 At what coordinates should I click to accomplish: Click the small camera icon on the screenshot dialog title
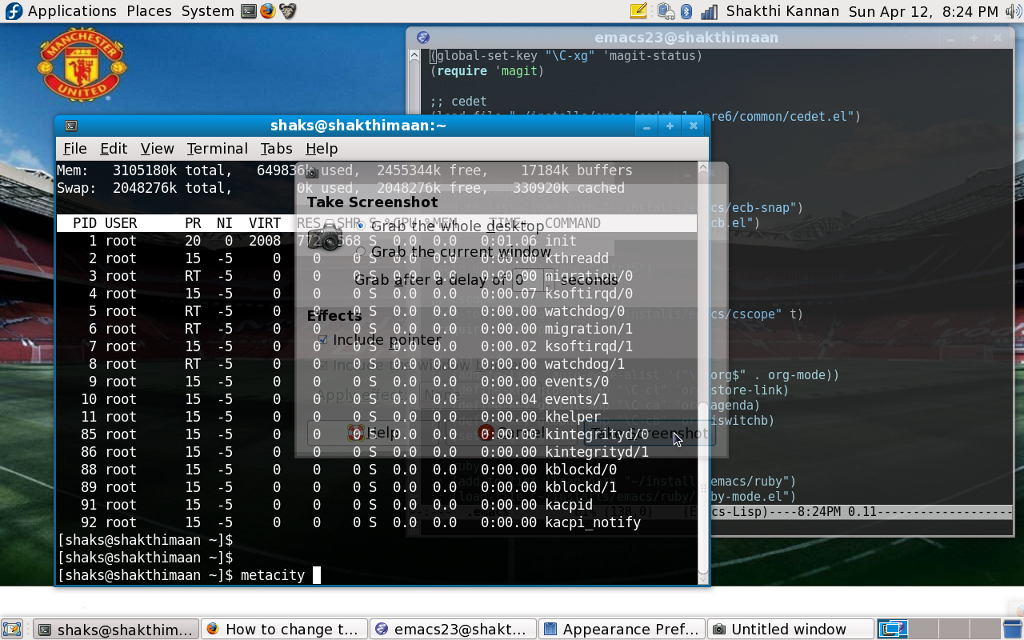[x=312, y=172]
